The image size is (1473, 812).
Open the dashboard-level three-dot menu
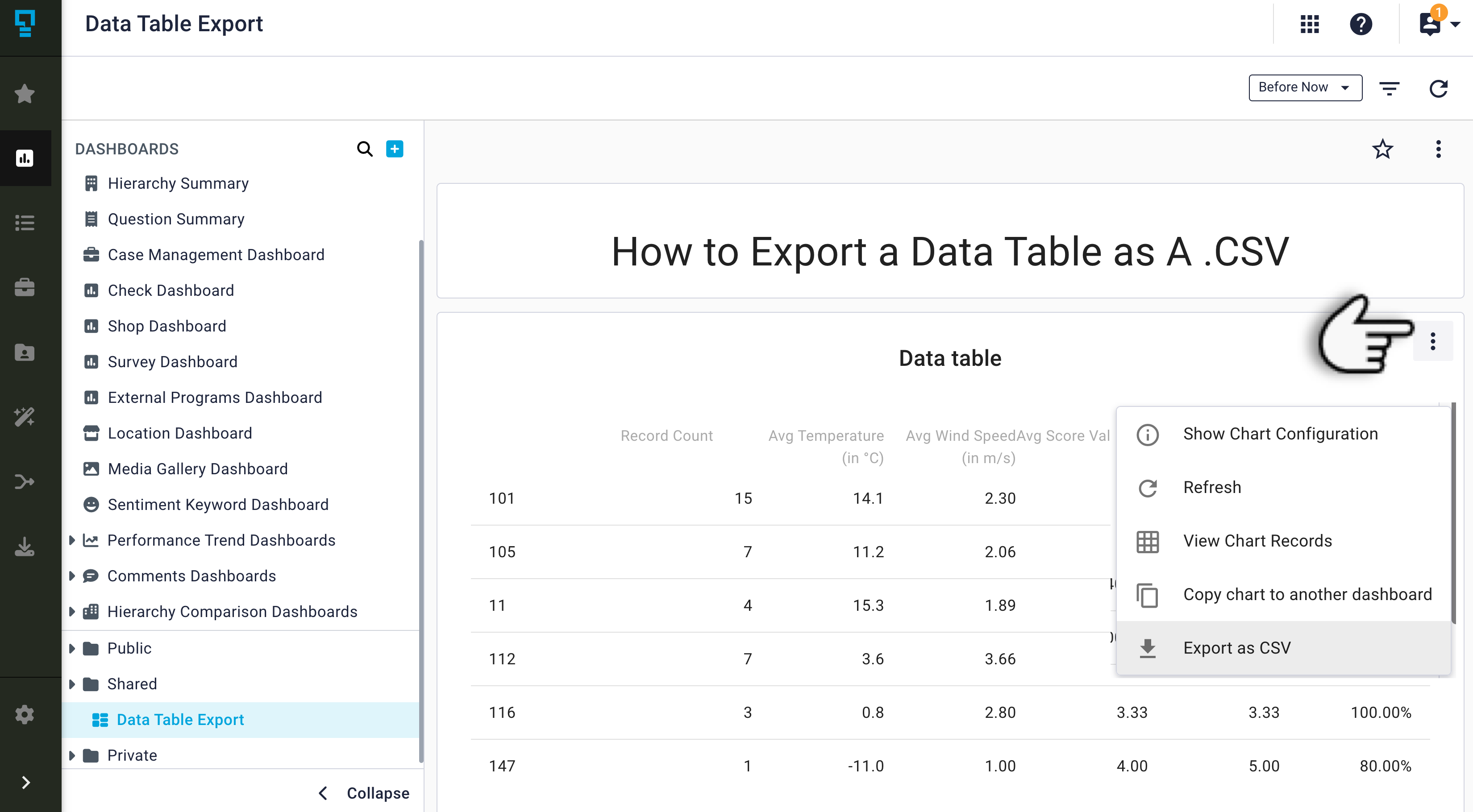(x=1438, y=149)
